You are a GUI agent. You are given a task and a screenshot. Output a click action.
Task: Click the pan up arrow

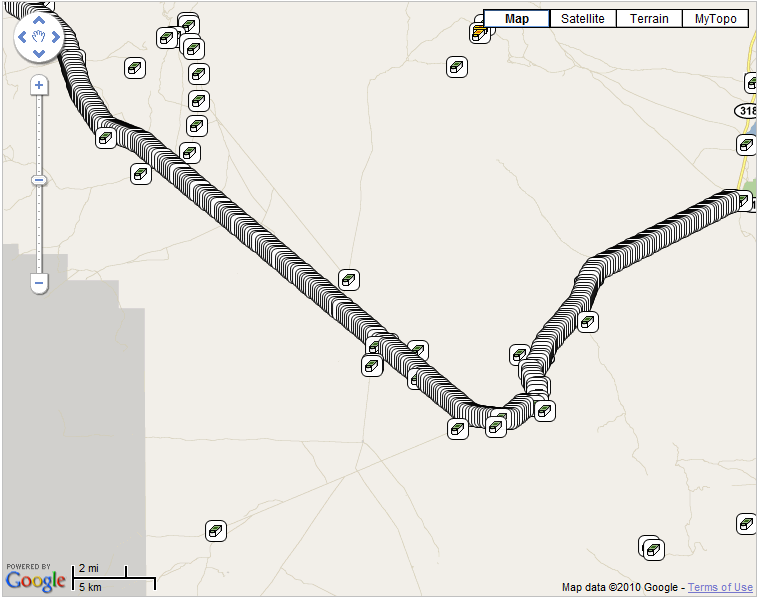pos(39,21)
